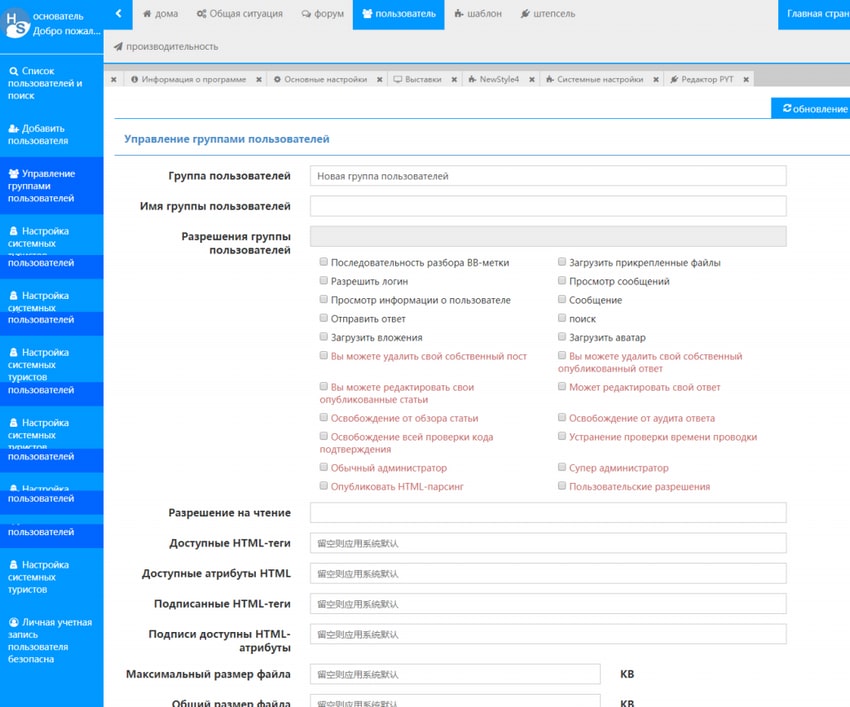Viewport: 850px width, 707px height.
Task: Collapse the sidebar with the left chevron
Action: 118,14
